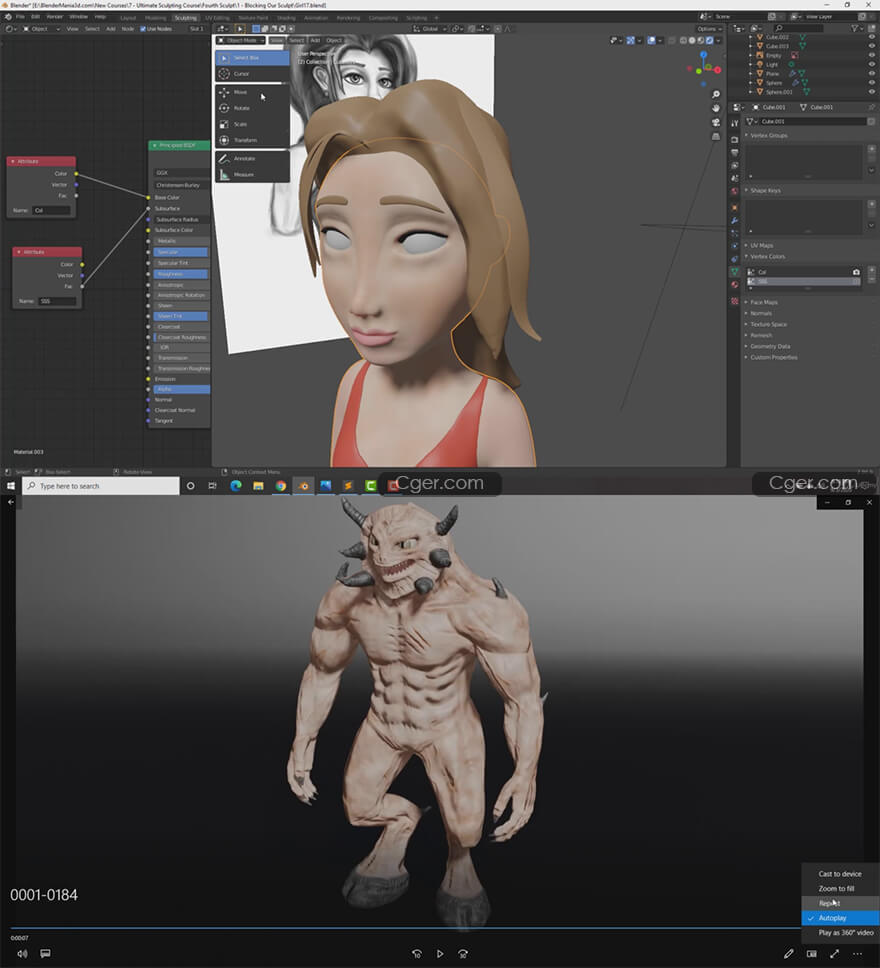Expand the Normals panel
The height and width of the screenshot is (968, 880).
pos(760,314)
